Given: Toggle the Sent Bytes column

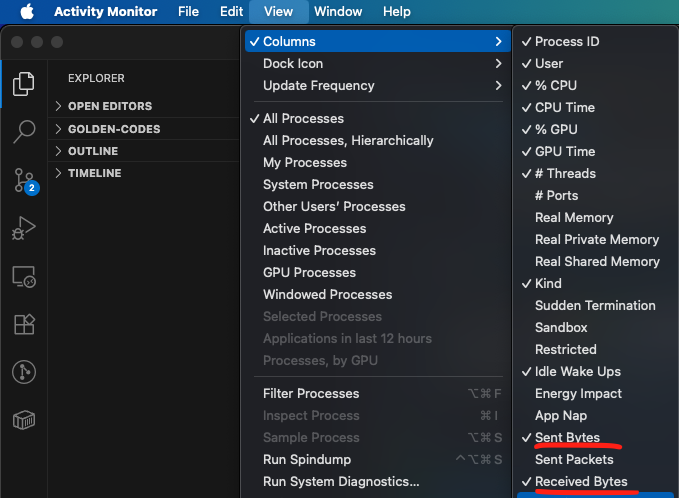Looking at the screenshot, I should pos(595,437).
